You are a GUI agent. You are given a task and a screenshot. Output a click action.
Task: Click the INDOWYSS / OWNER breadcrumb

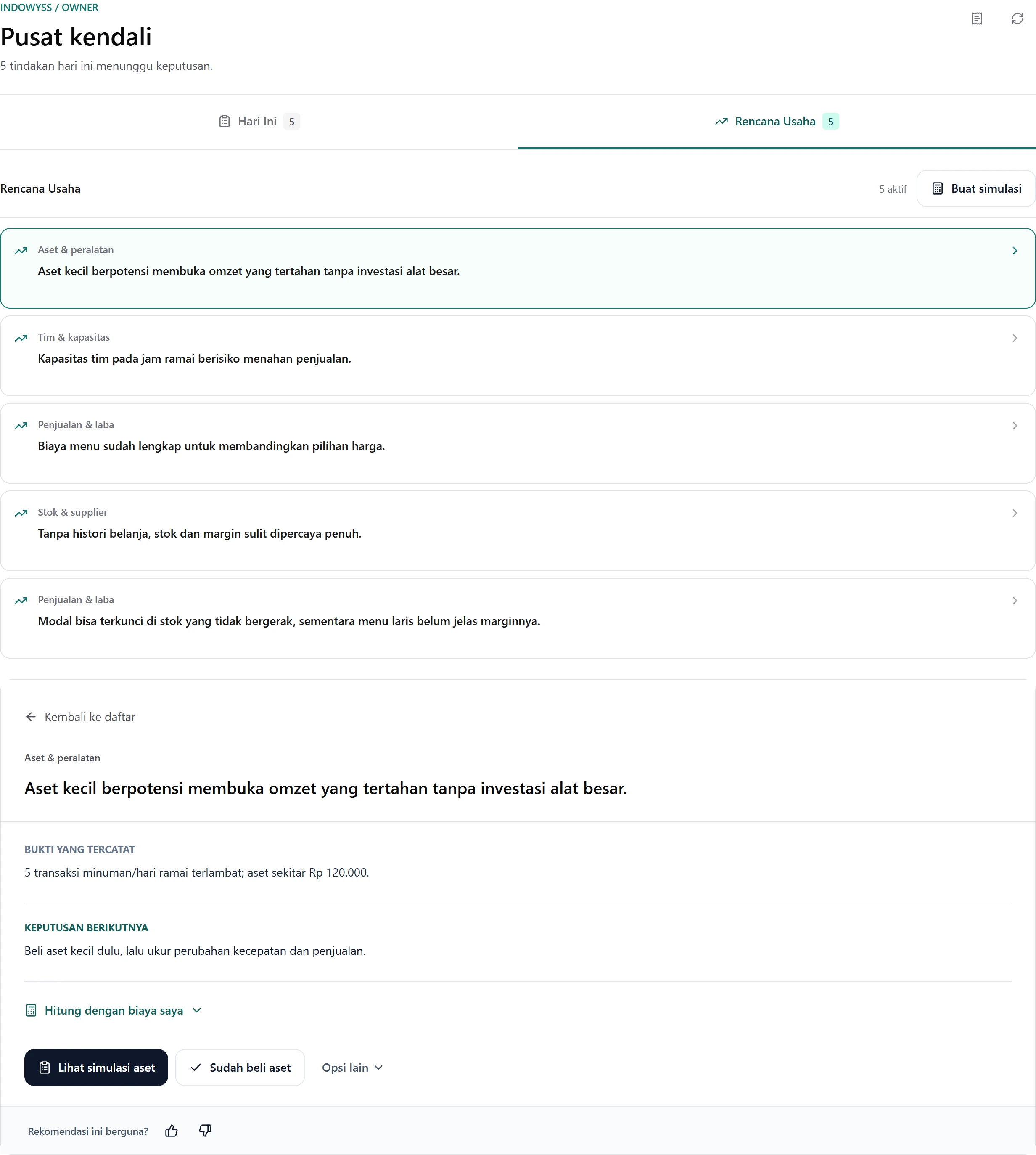pyautogui.click(x=49, y=8)
